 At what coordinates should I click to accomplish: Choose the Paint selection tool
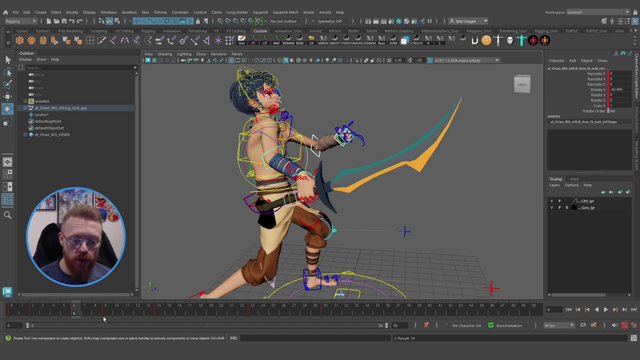coord(7,84)
